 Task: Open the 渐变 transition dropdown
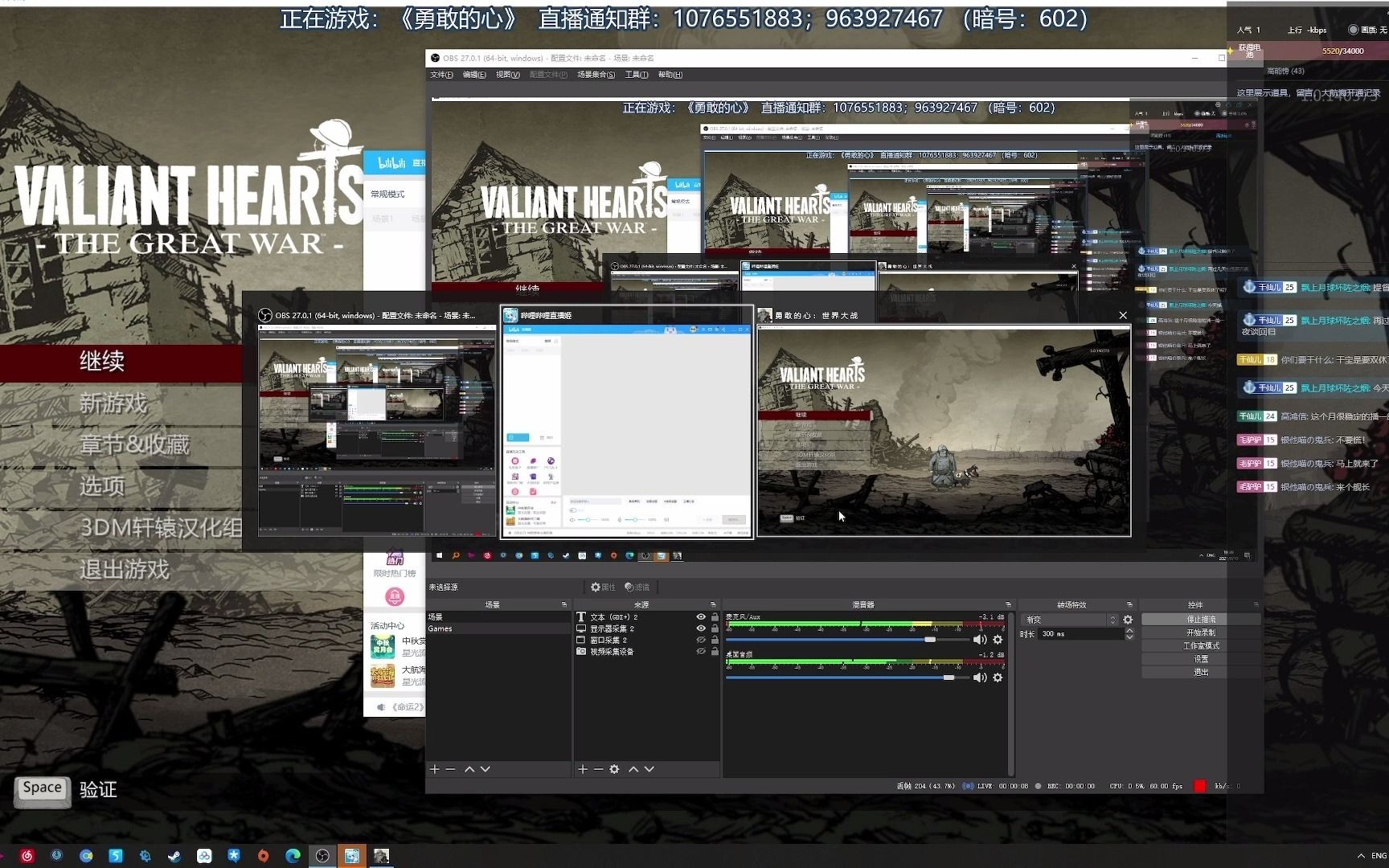pyautogui.click(x=1070, y=620)
